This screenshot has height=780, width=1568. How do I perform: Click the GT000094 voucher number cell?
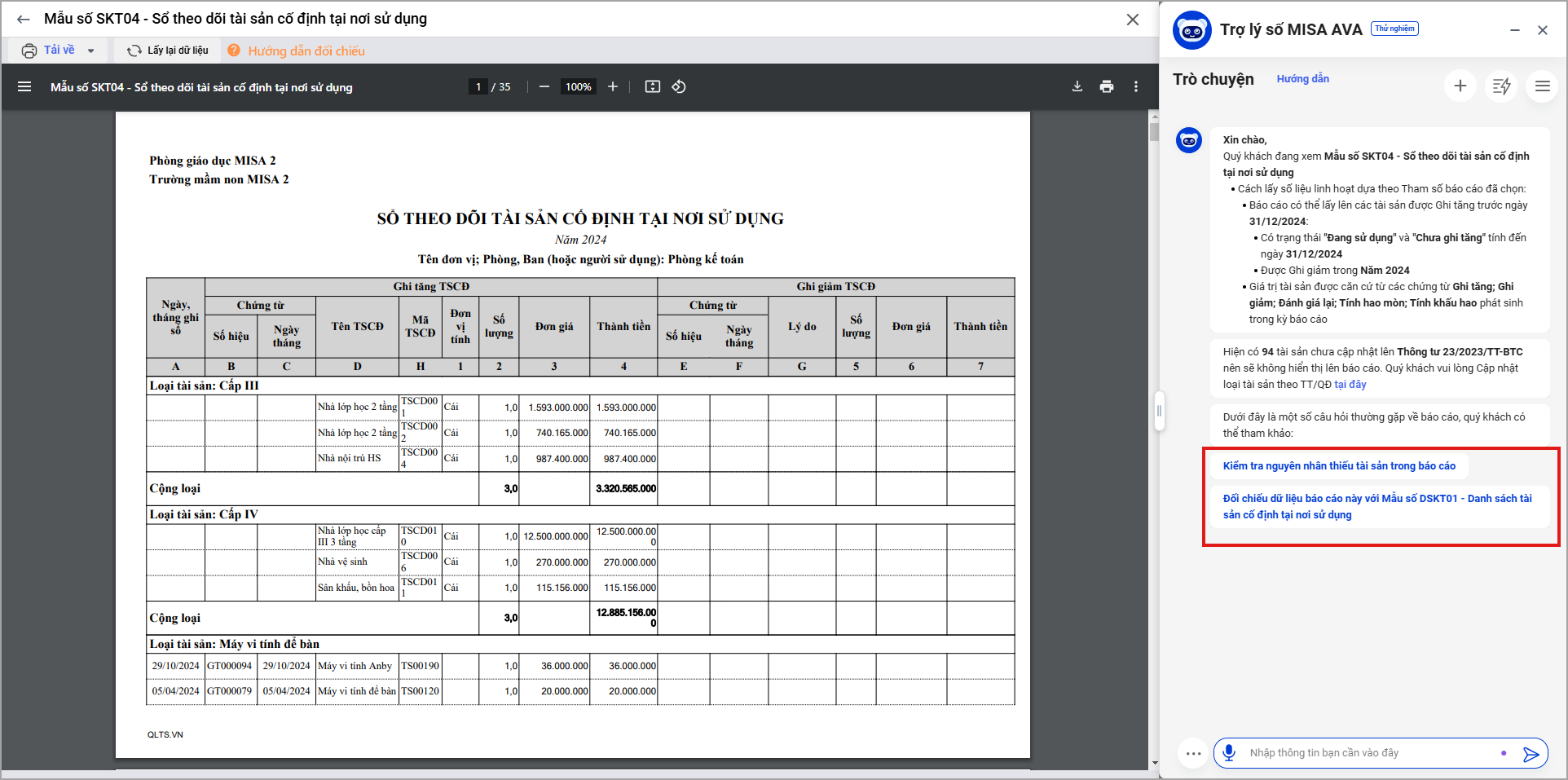click(x=230, y=667)
